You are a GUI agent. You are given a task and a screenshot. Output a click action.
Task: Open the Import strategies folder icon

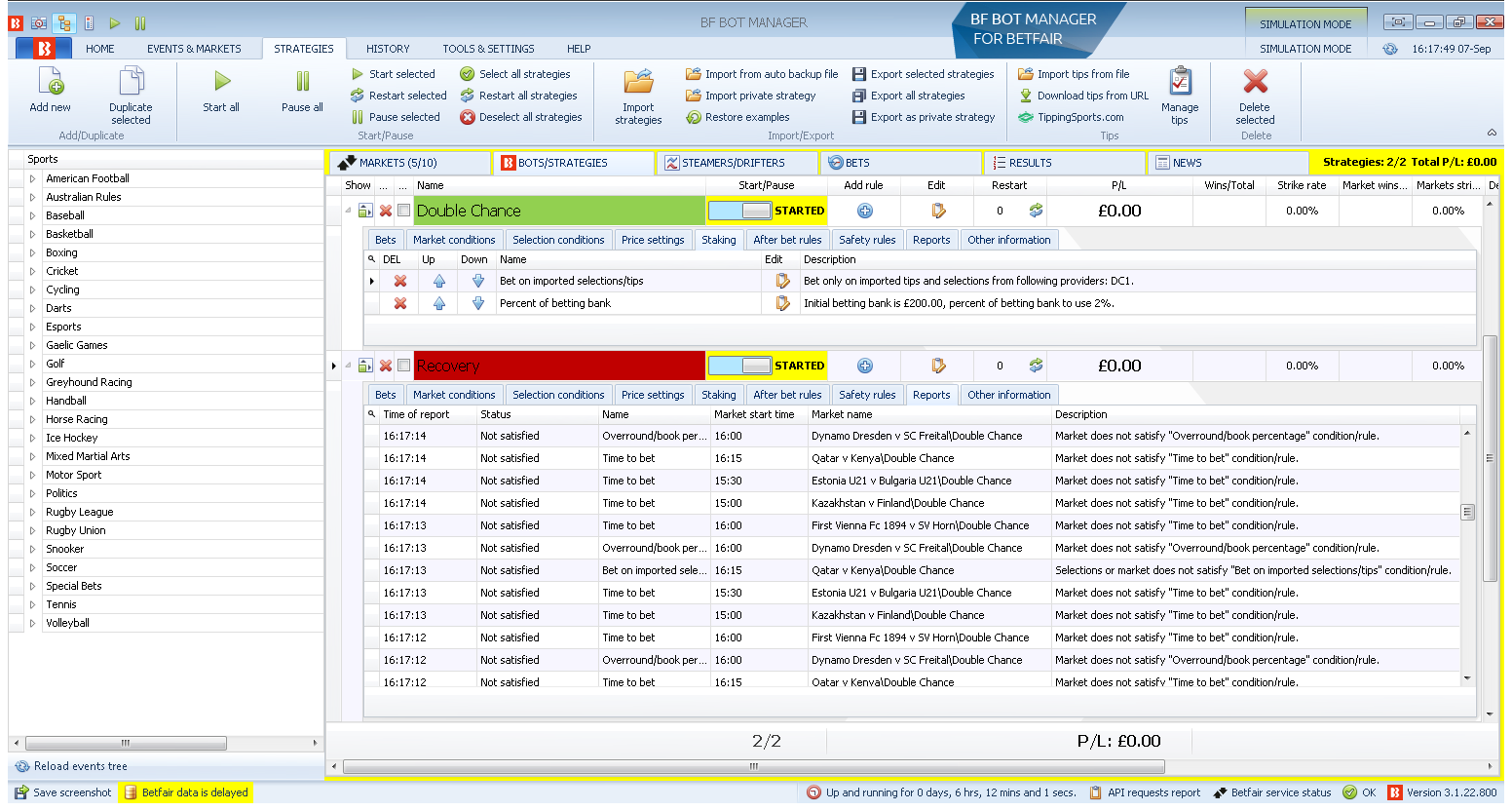pos(638,82)
